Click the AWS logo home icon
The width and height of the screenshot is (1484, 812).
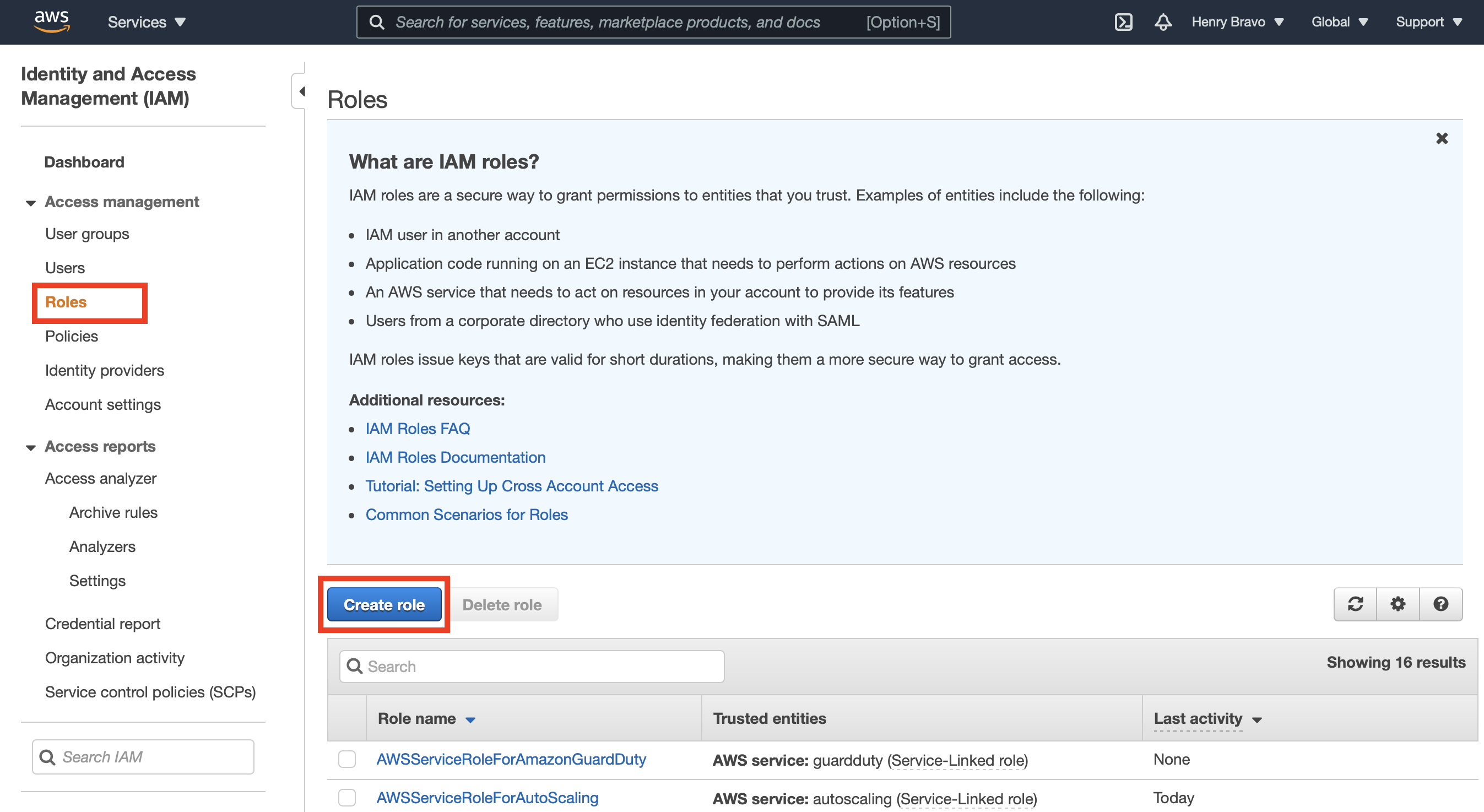click(52, 21)
